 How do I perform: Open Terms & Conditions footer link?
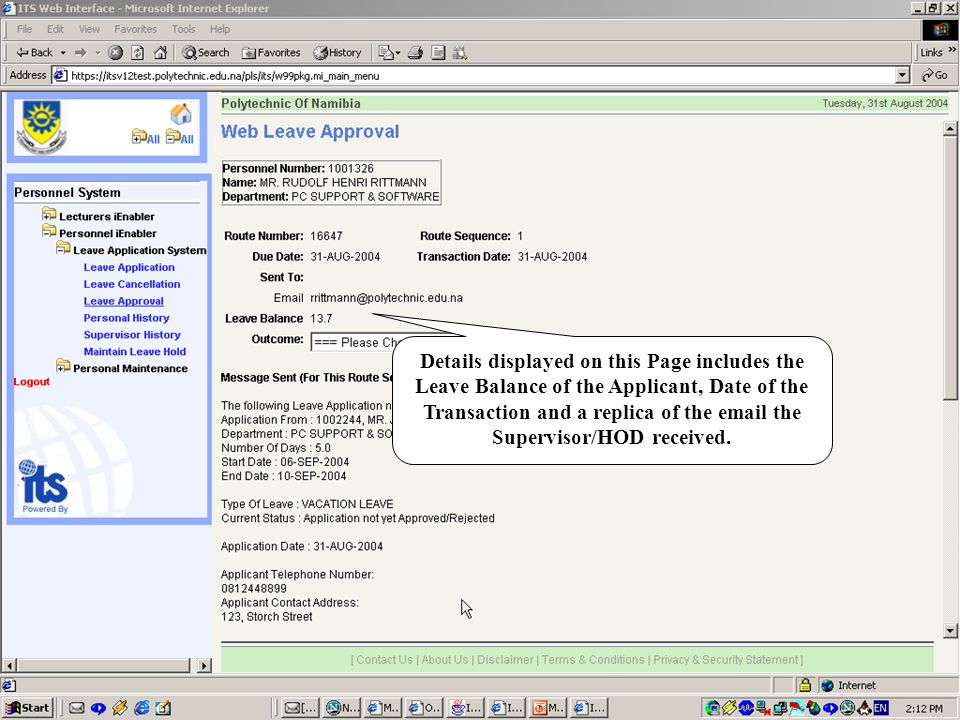tap(593, 659)
